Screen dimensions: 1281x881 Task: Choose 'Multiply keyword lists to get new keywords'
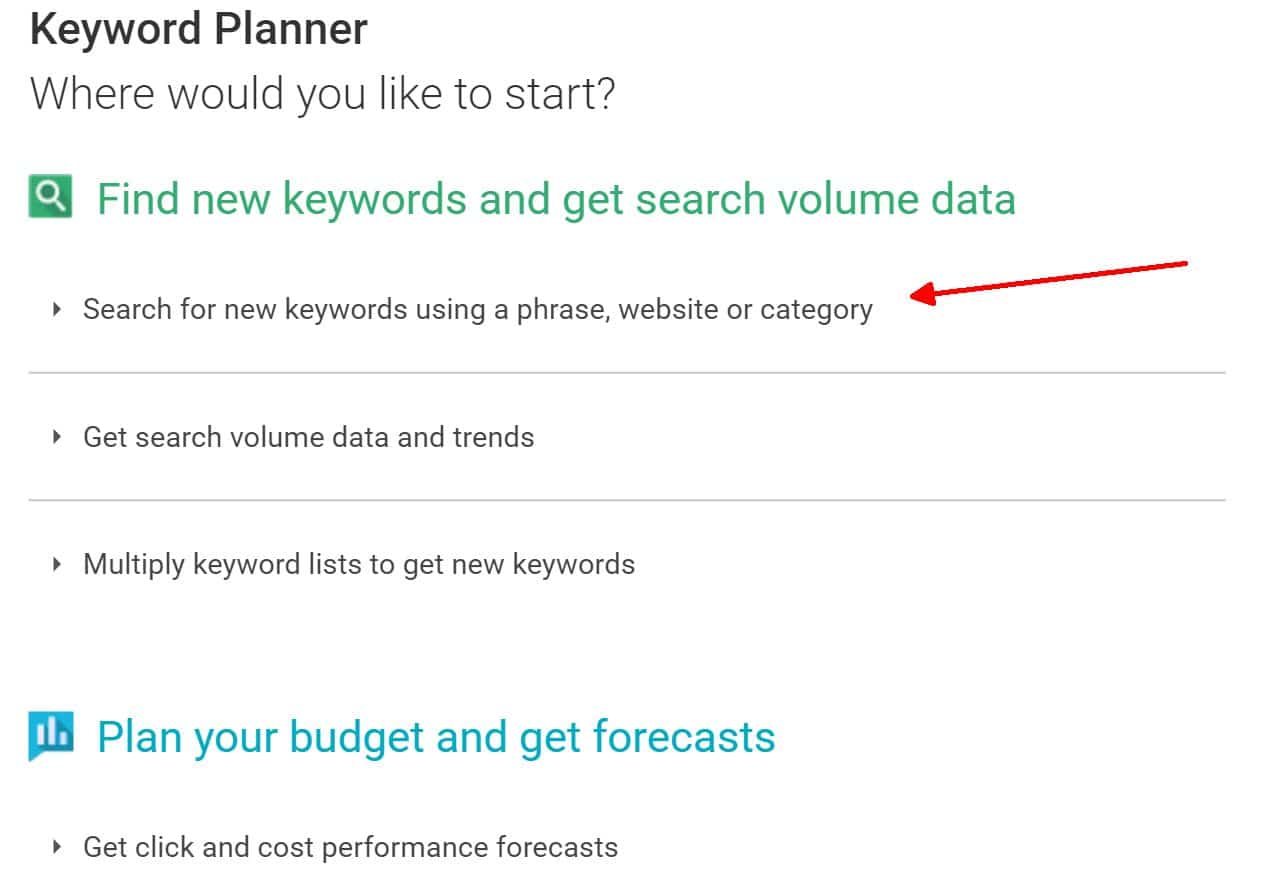[358, 564]
